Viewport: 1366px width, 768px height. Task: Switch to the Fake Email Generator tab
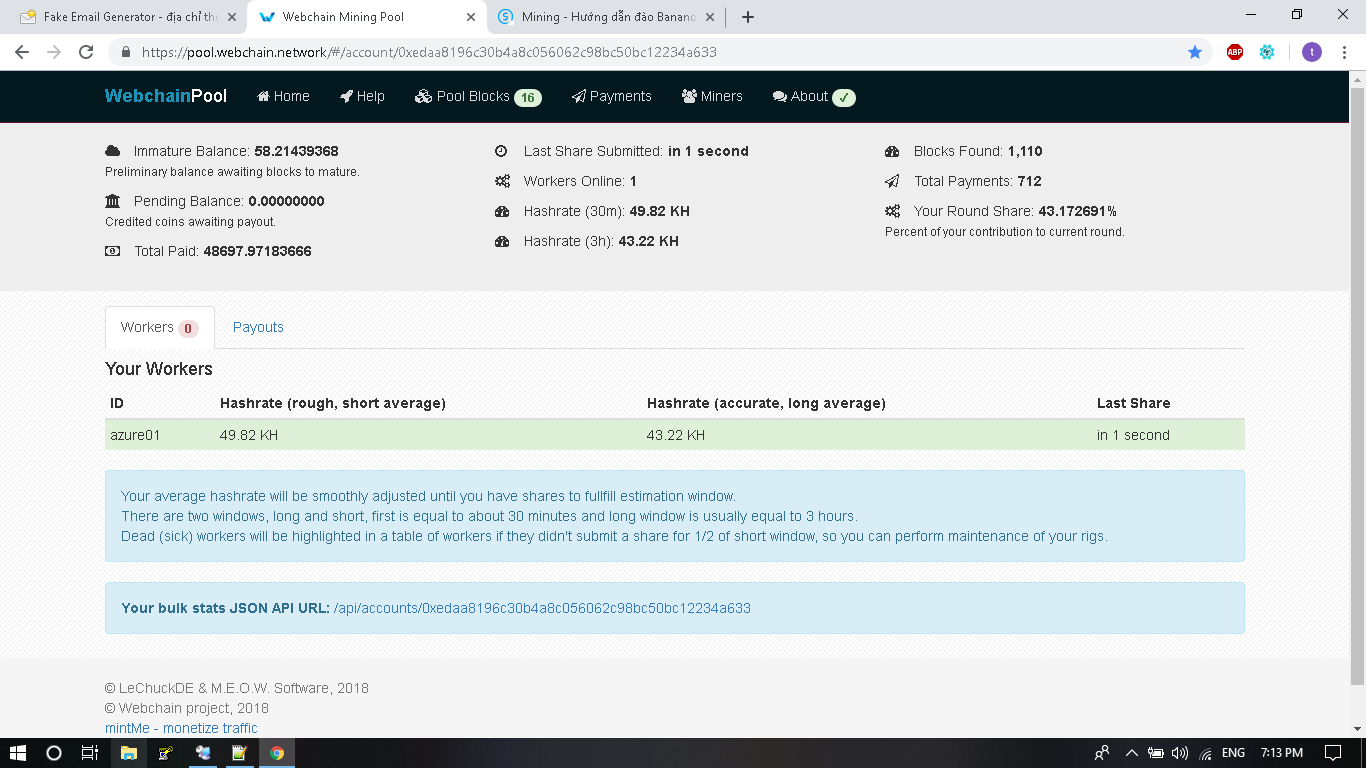(127, 17)
